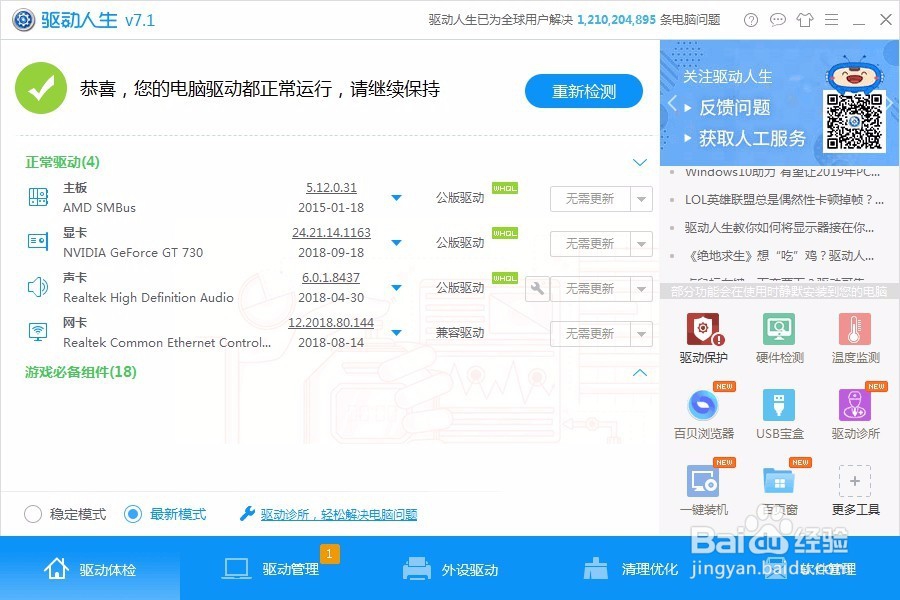
Task: Click the sound card speaker icon
Action: (38, 287)
